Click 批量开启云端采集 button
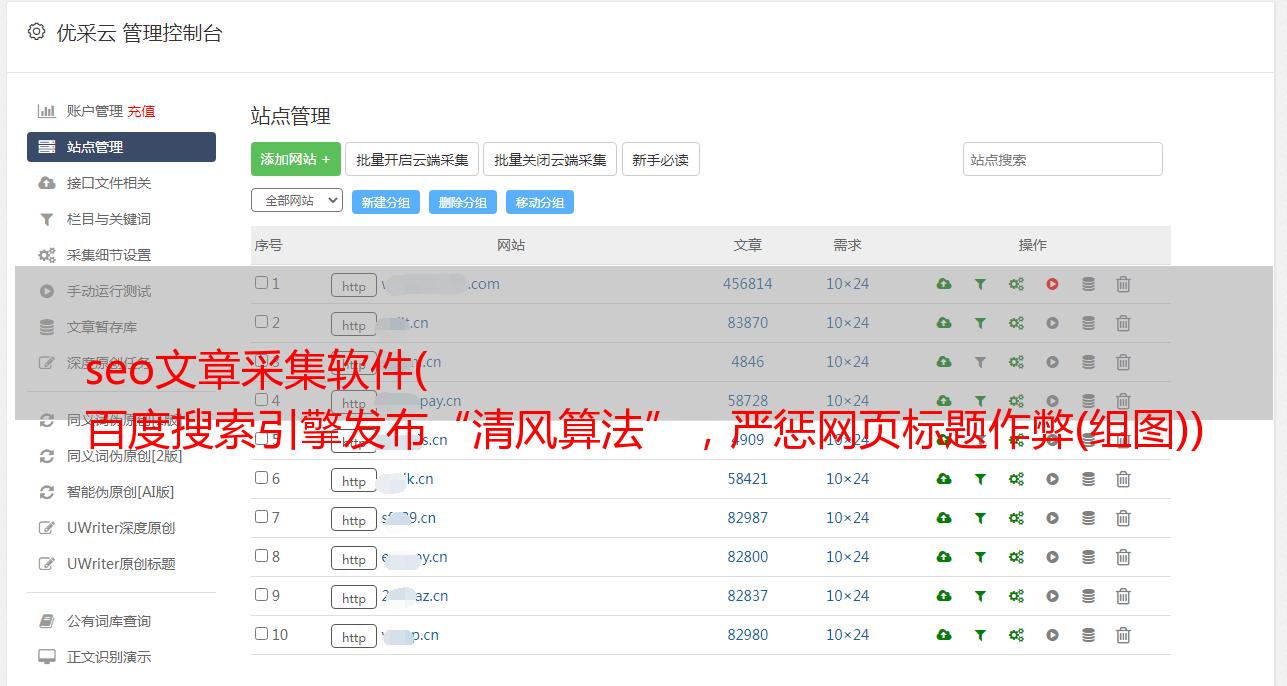Screen dimensions: 1287x686 [412, 159]
